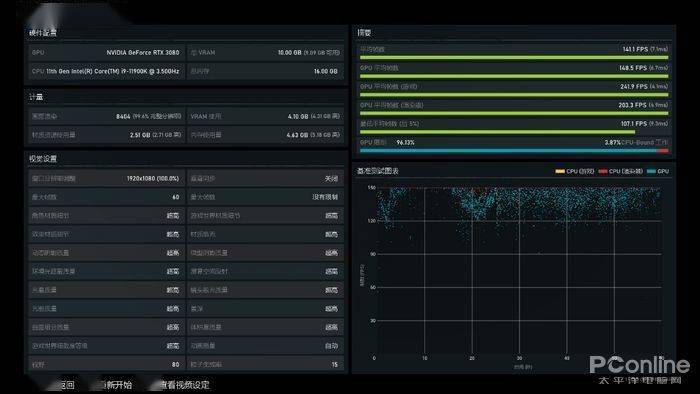The image size is (700, 394).
Task: Click the 16.00 GB memory value
Action: (x=325, y=71)
